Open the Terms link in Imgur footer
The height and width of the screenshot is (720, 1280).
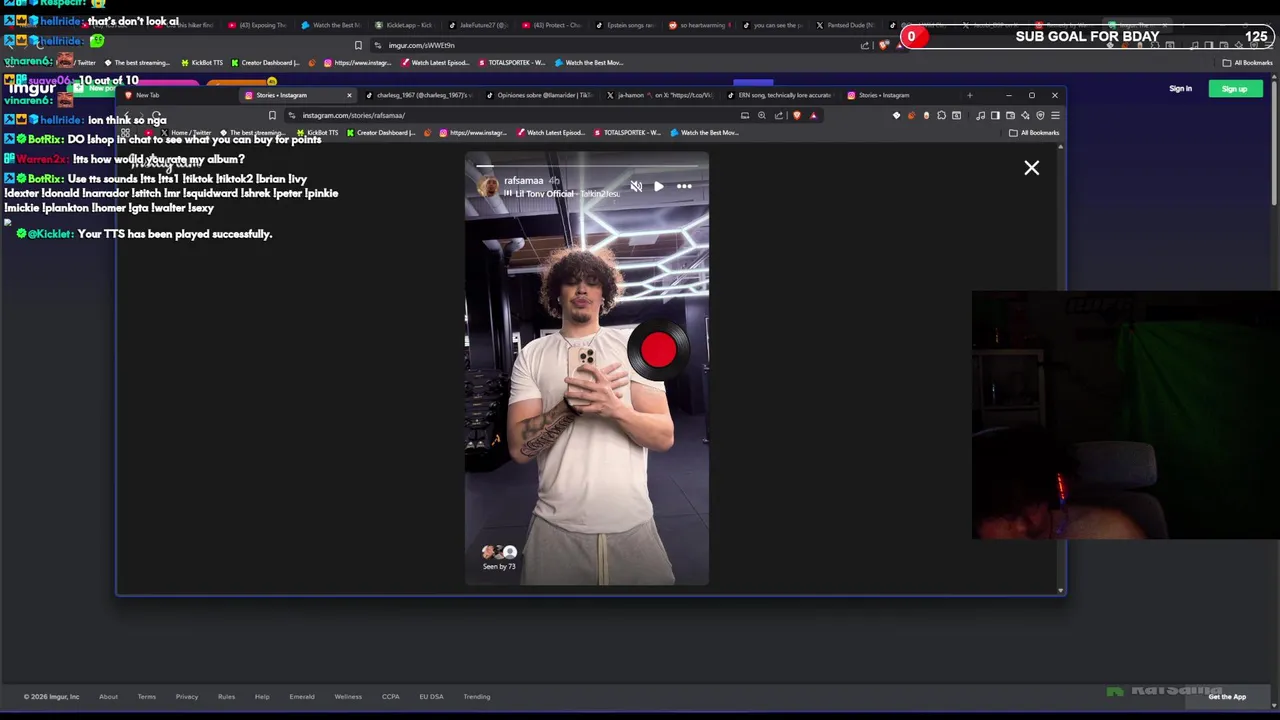[x=146, y=697]
